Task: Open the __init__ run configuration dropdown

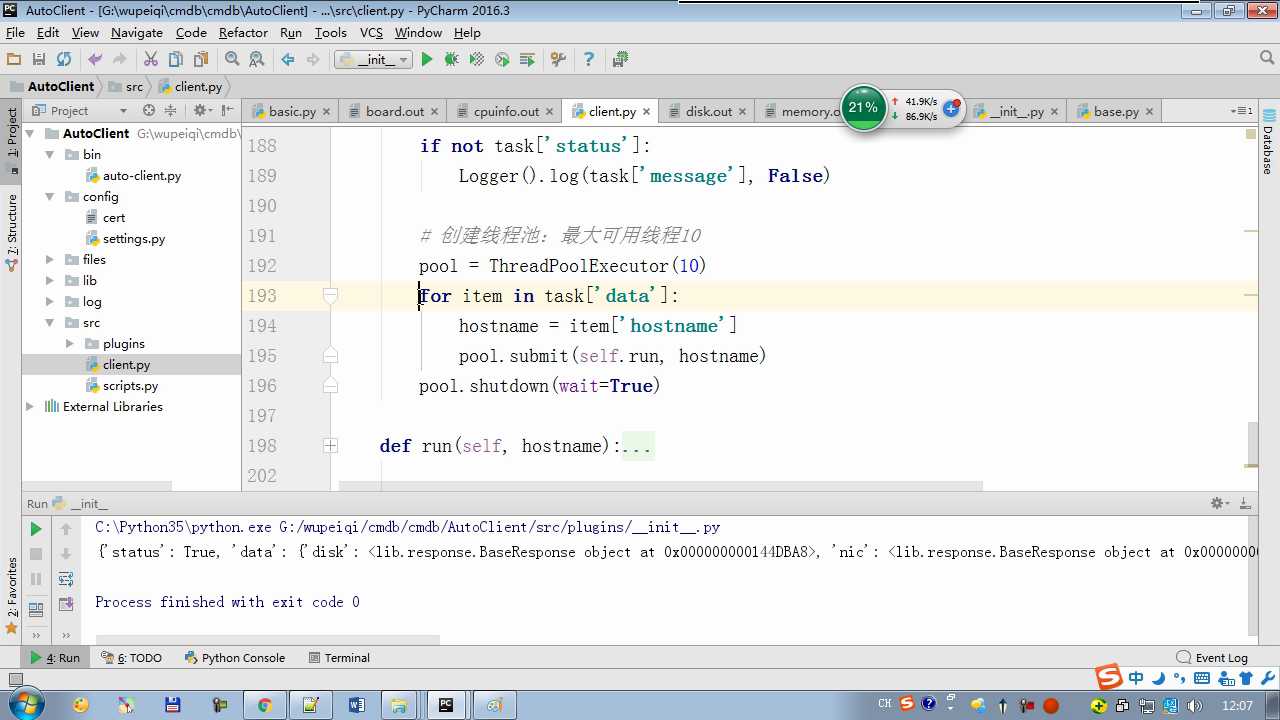Action: click(373, 60)
